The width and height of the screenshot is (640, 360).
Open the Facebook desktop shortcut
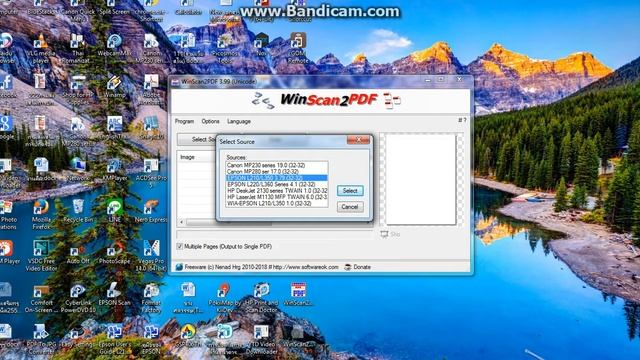pyautogui.click(x=7, y=87)
